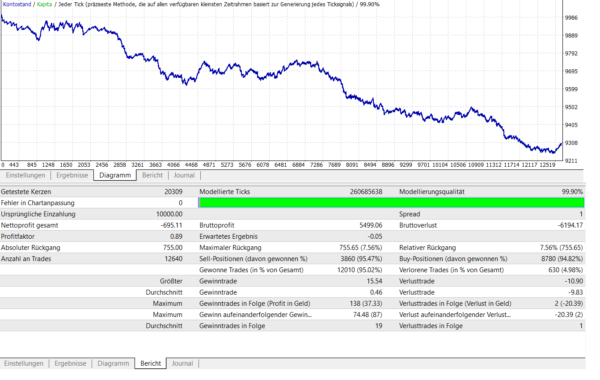
Task: Click the Anzahl an Trades value 12640
Action: click(x=173, y=259)
